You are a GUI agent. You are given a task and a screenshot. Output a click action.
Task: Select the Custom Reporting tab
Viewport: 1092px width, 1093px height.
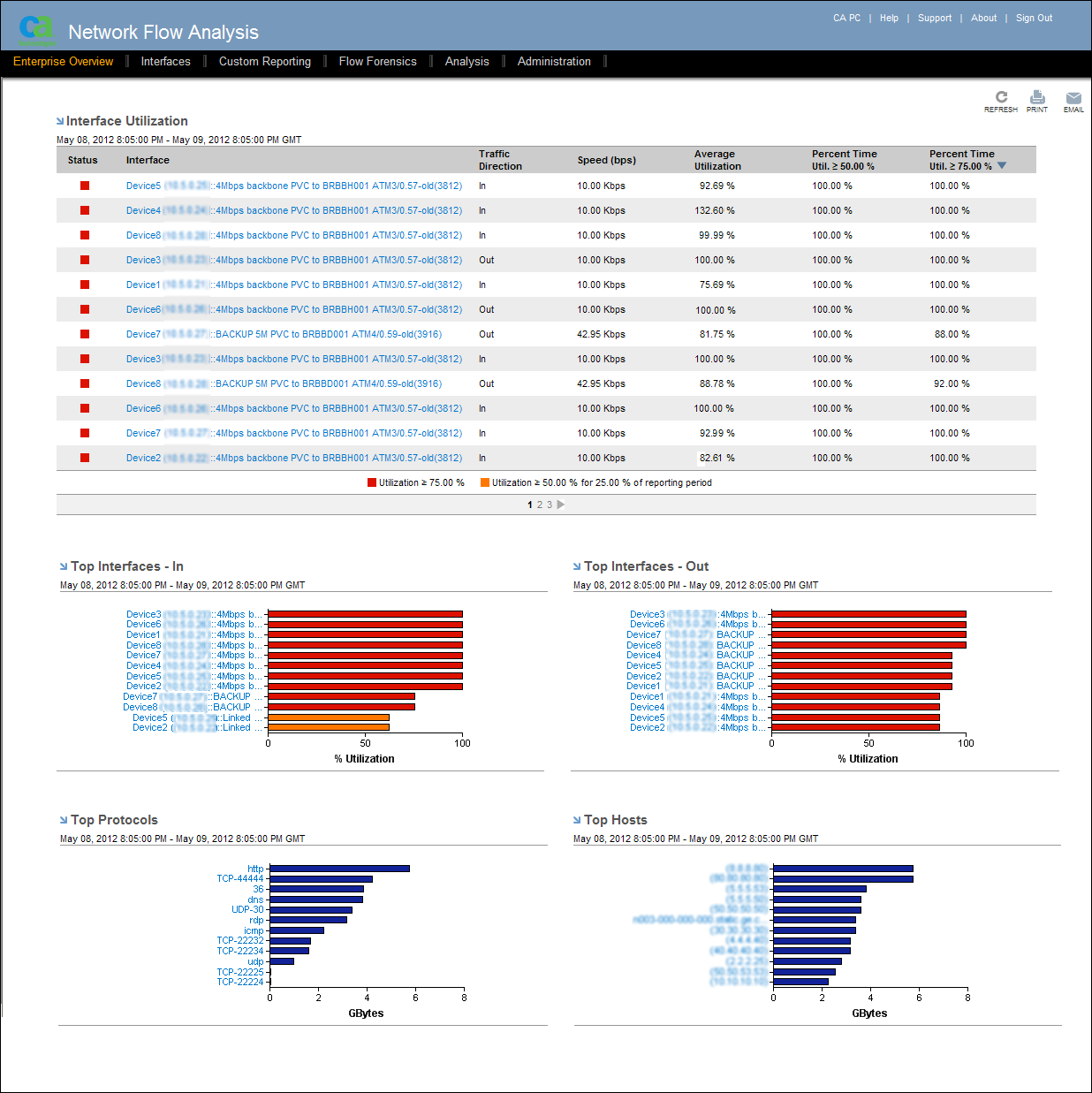point(265,61)
